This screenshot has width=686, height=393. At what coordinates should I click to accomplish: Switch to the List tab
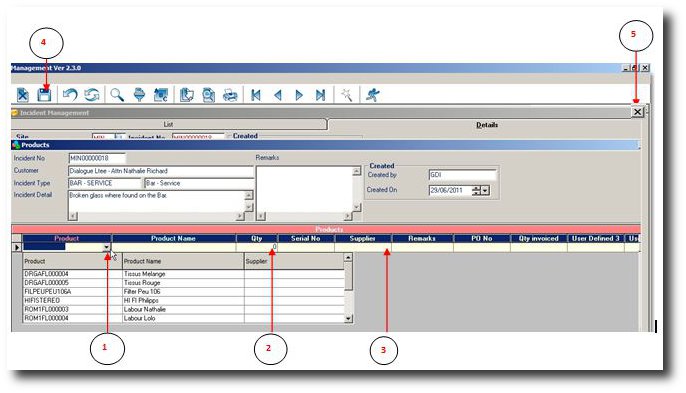pos(168,124)
